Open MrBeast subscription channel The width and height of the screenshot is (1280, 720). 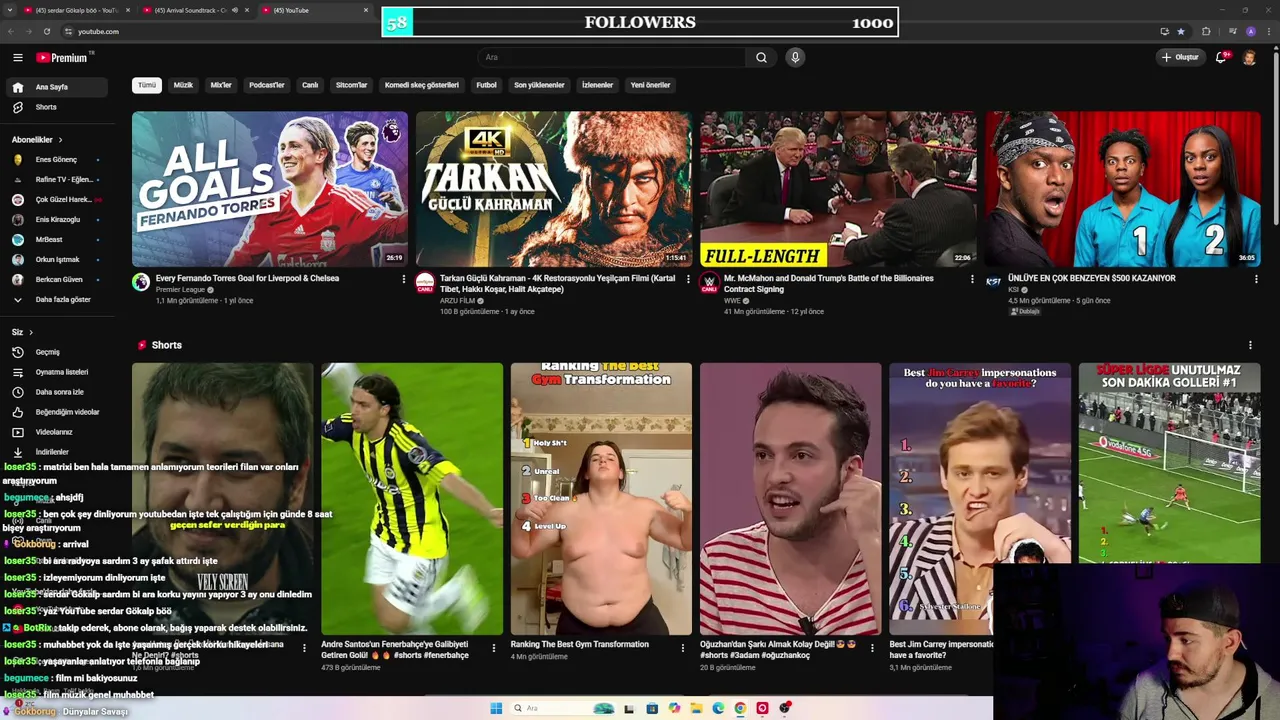coord(58,239)
